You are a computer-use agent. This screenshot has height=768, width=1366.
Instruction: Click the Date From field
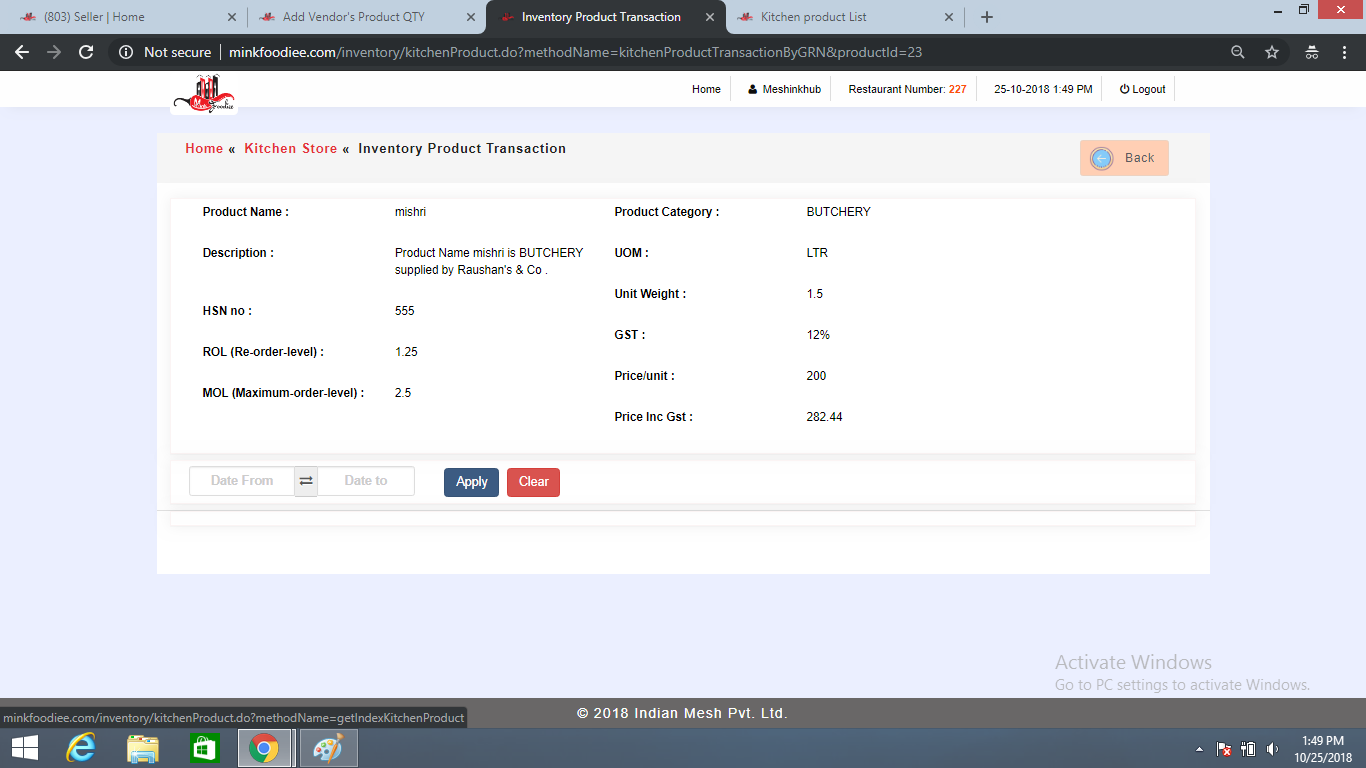pos(242,481)
